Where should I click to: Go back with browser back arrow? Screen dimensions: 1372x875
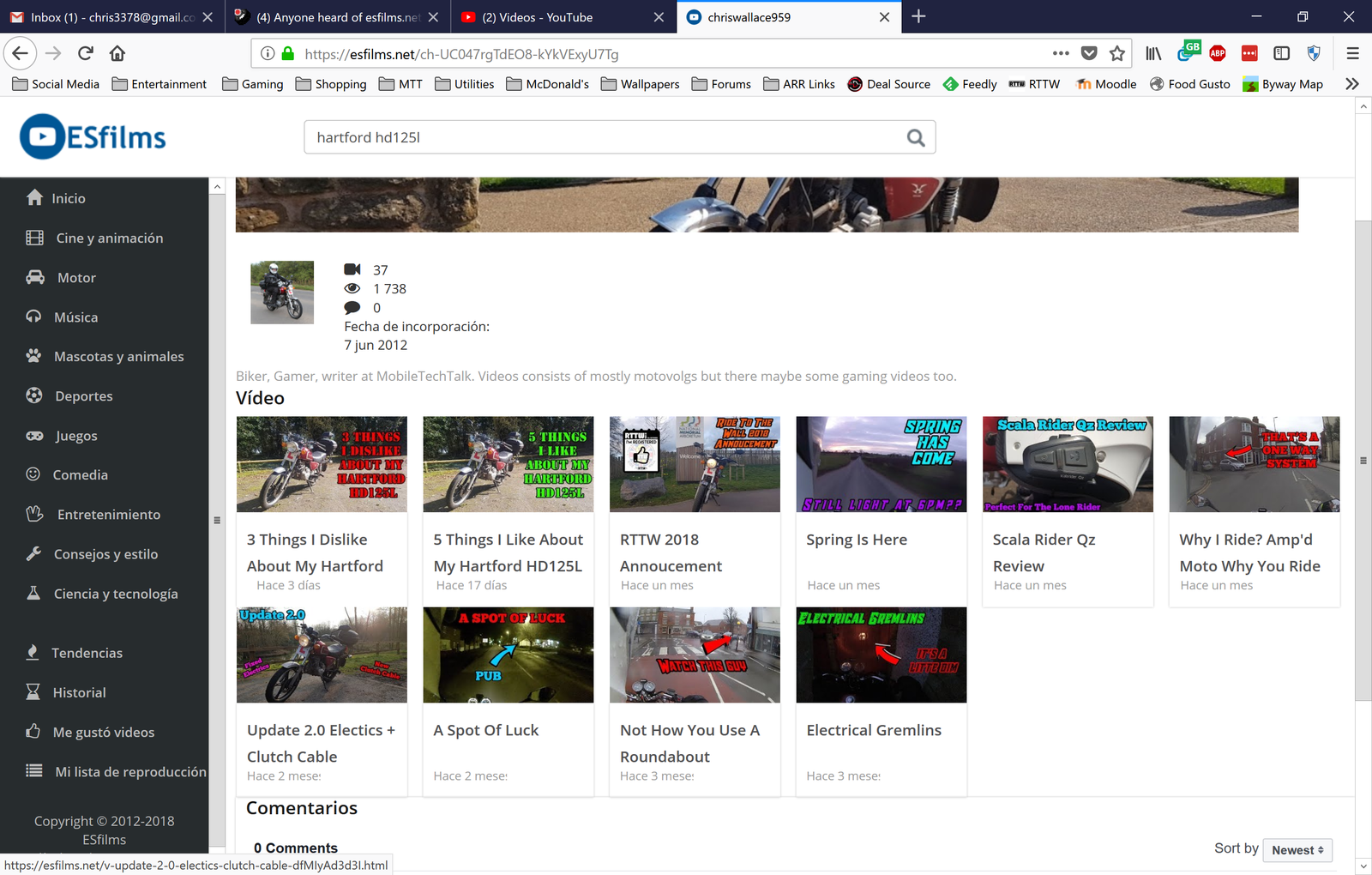click(20, 53)
